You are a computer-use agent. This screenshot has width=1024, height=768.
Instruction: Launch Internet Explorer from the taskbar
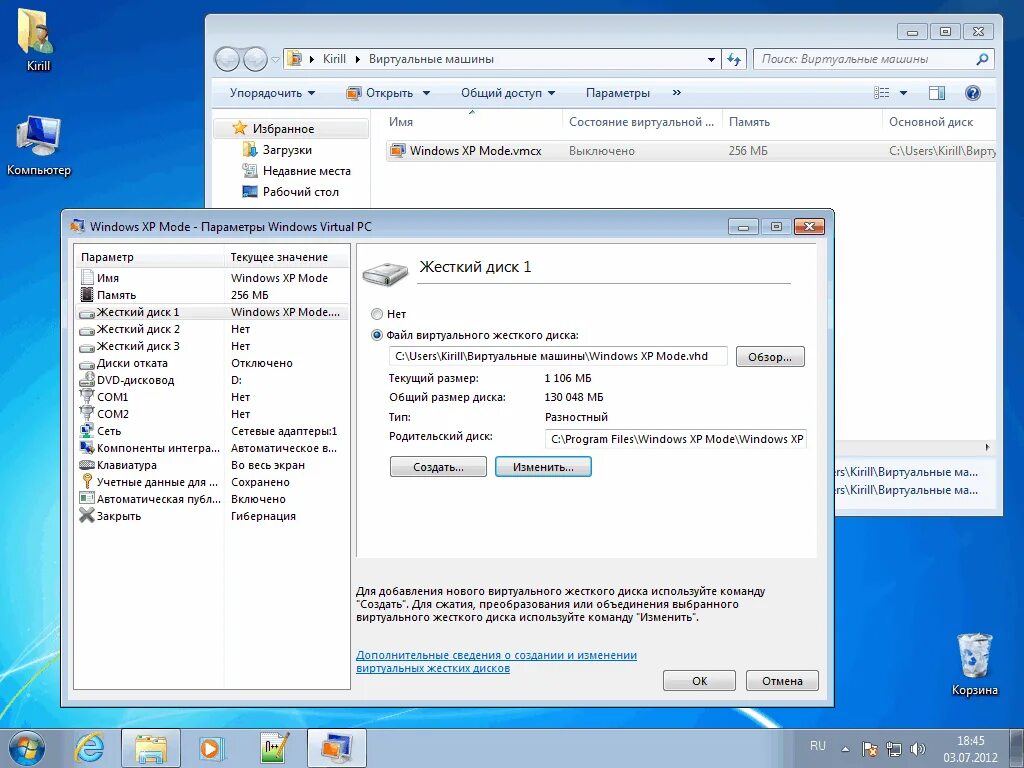pyautogui.click(x=90, y=748)
